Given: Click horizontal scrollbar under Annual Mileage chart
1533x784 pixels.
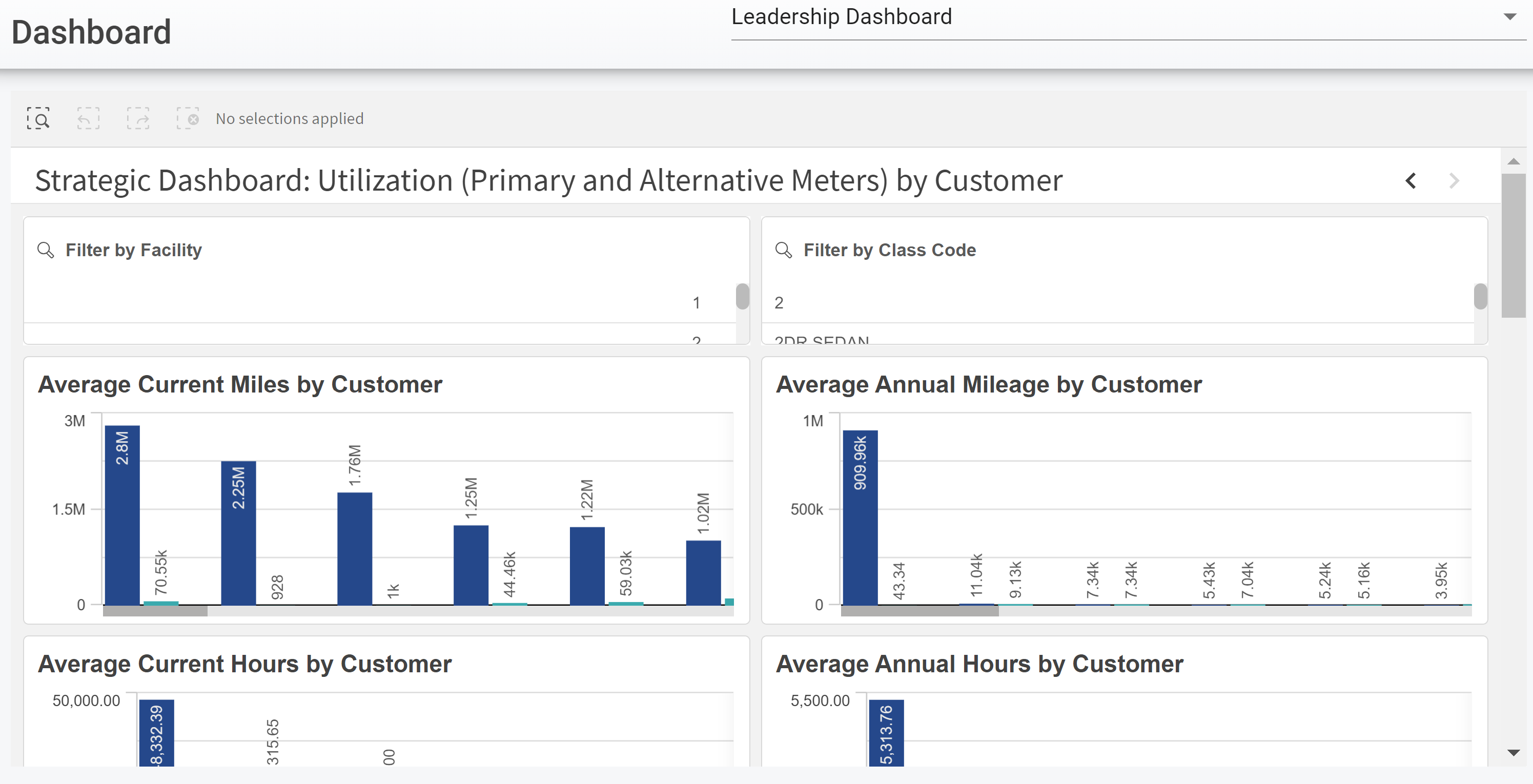Looking at the screenshot, I should (x=919, y=611).
